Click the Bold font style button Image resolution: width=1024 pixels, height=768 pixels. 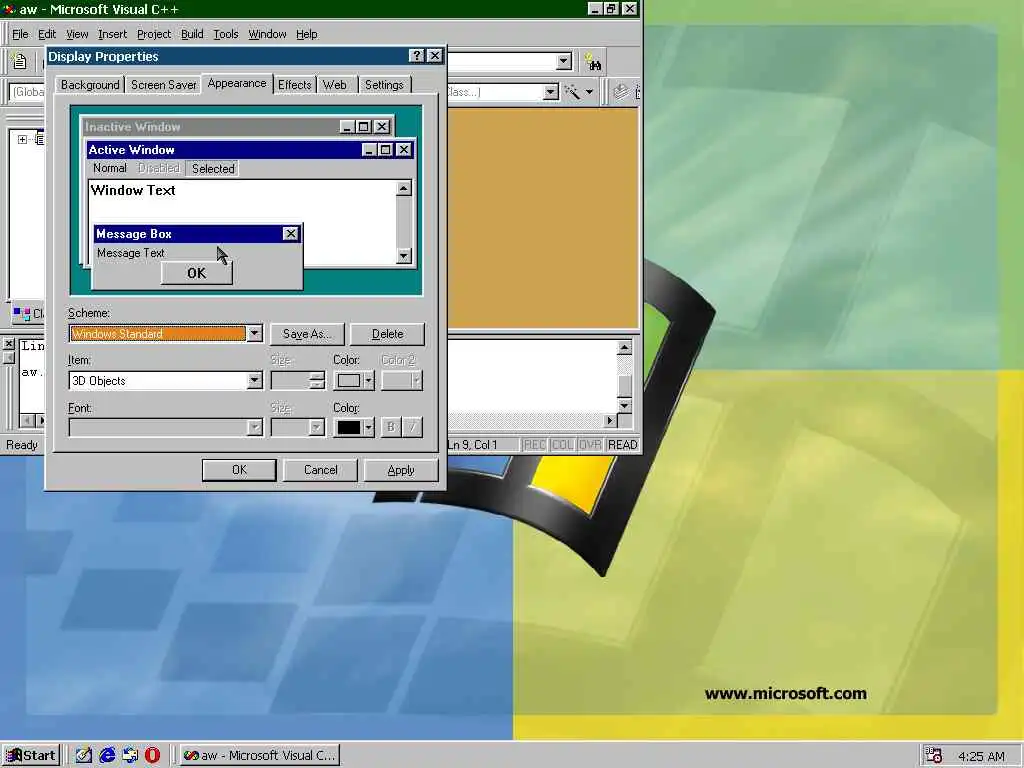tap(391, 427)
